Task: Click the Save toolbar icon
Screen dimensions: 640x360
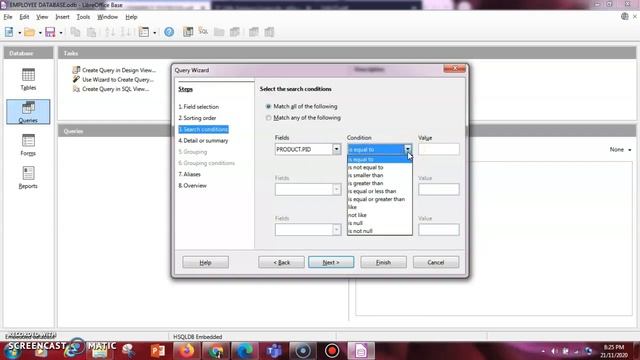Action: [50, 32]
